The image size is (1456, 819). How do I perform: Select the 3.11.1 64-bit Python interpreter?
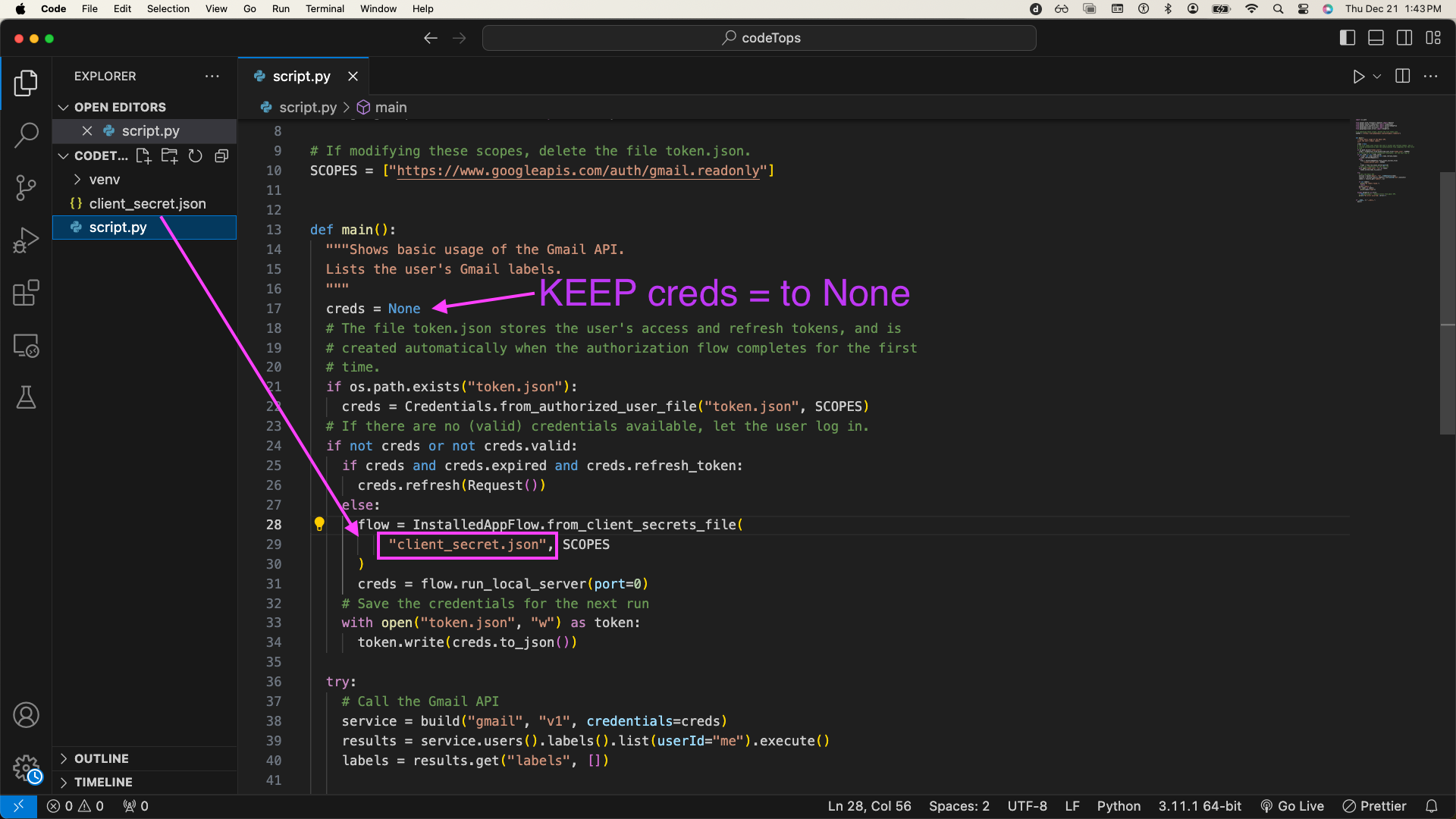tap(1200, 806)
